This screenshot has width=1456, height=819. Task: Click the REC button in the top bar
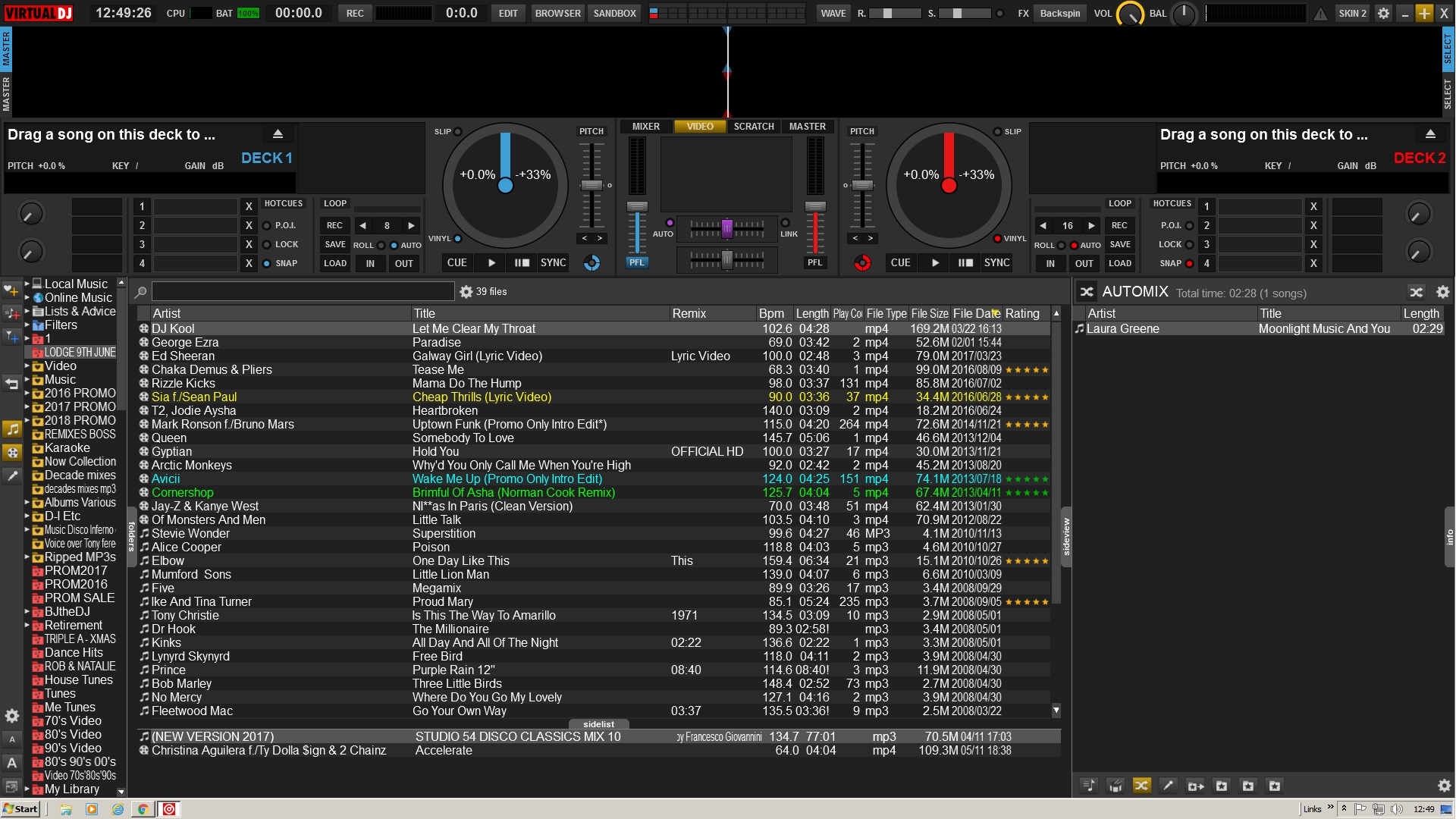(x=355, y=14)
